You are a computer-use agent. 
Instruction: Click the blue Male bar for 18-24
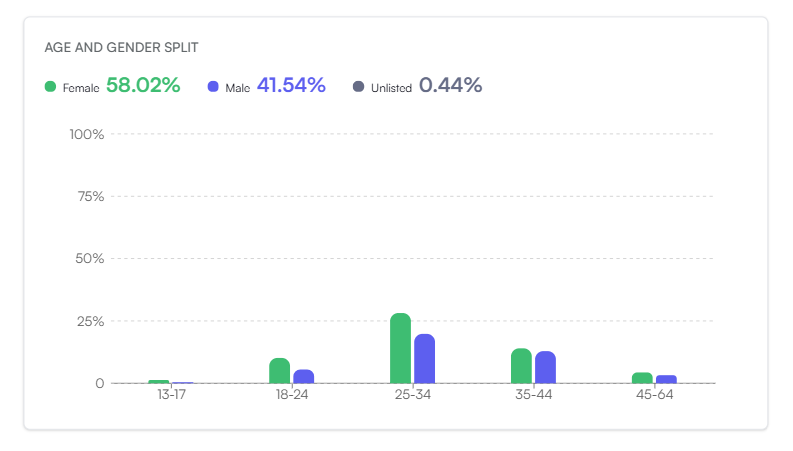click(303, 376)
